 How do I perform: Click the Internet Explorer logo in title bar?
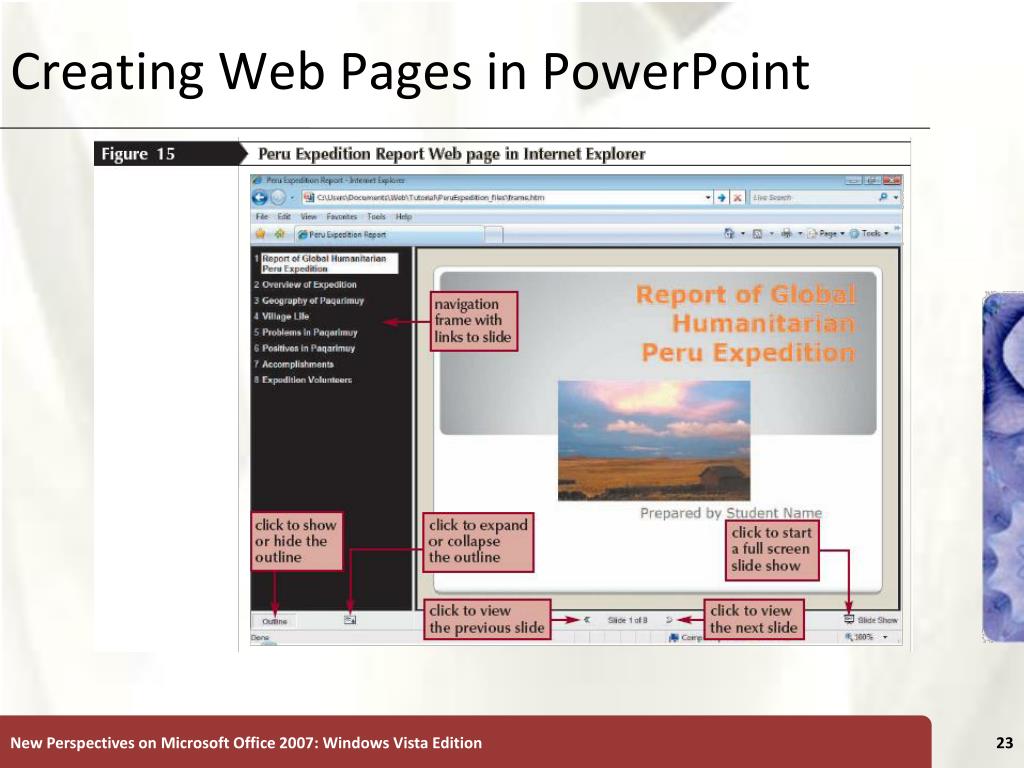coord(258,180)
